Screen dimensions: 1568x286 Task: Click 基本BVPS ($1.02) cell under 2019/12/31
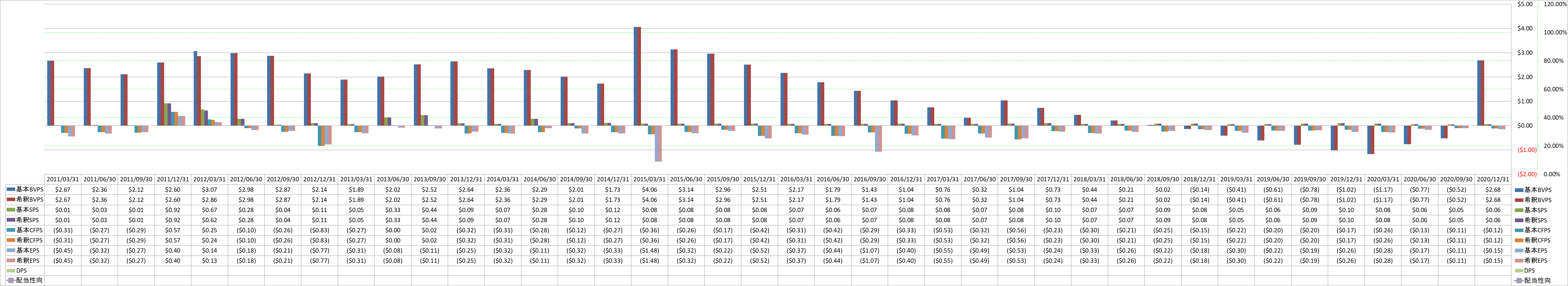click(1347, 190)
